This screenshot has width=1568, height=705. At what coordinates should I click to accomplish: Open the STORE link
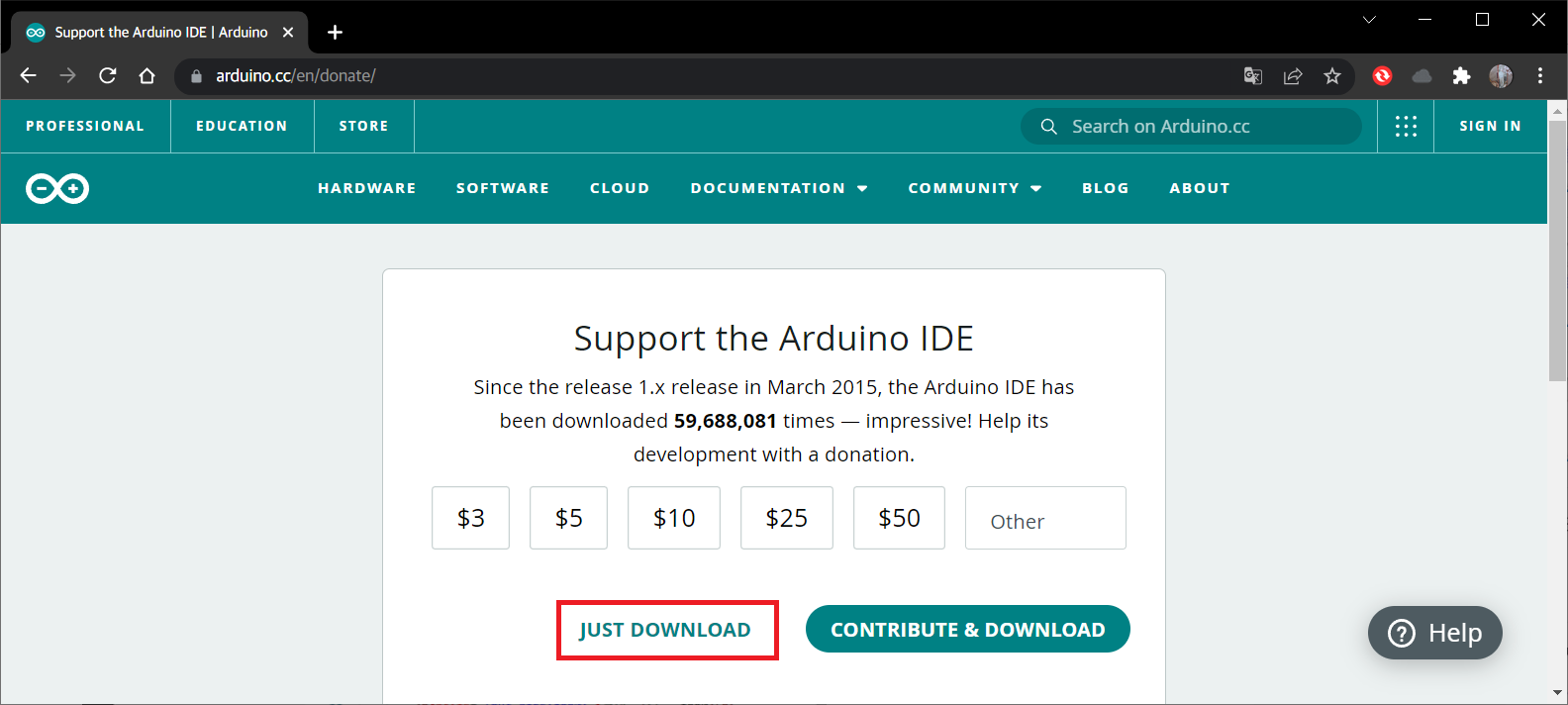(363, 126)
